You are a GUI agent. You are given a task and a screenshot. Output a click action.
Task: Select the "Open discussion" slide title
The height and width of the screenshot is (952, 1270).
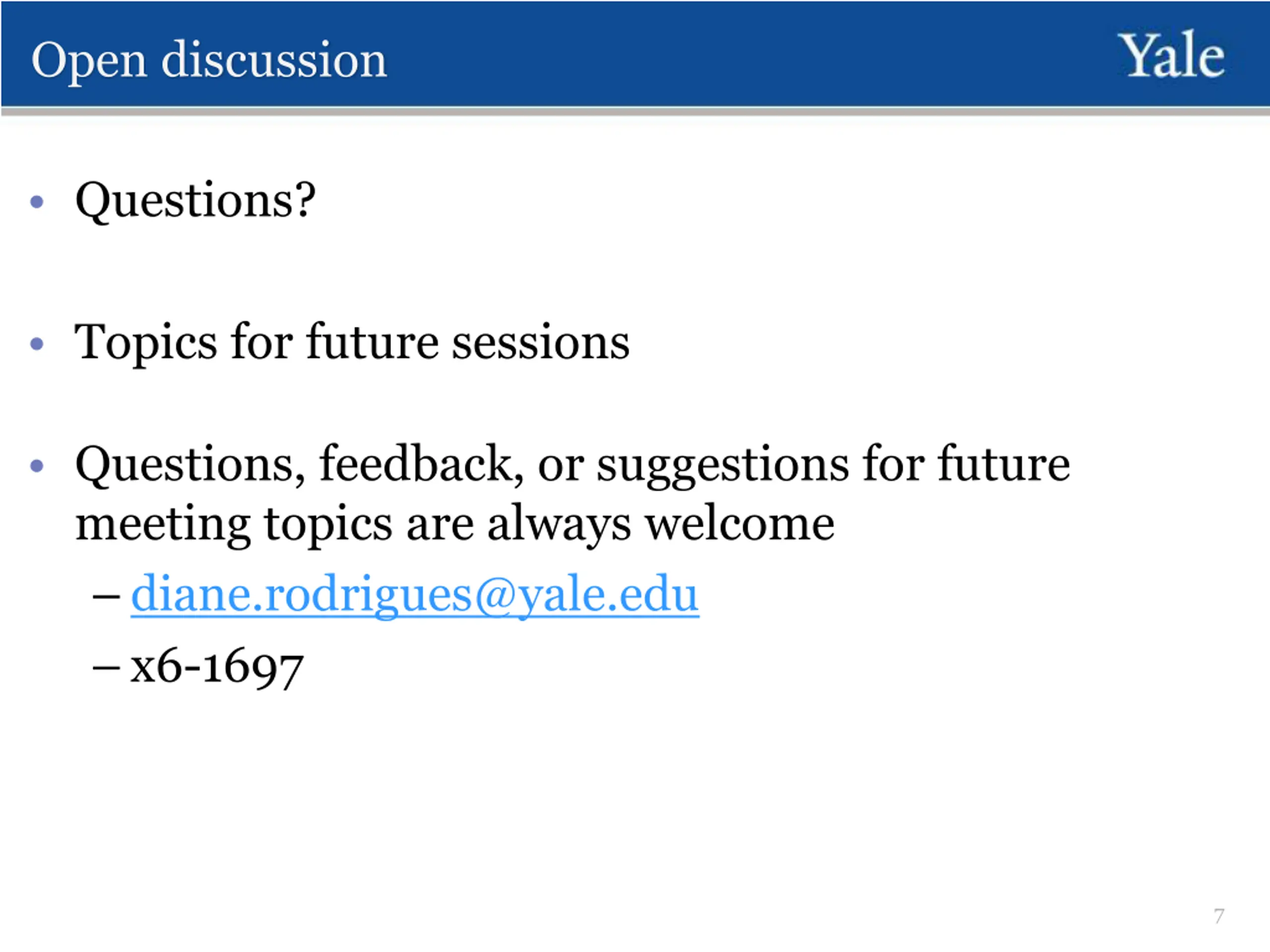[209, 60]
